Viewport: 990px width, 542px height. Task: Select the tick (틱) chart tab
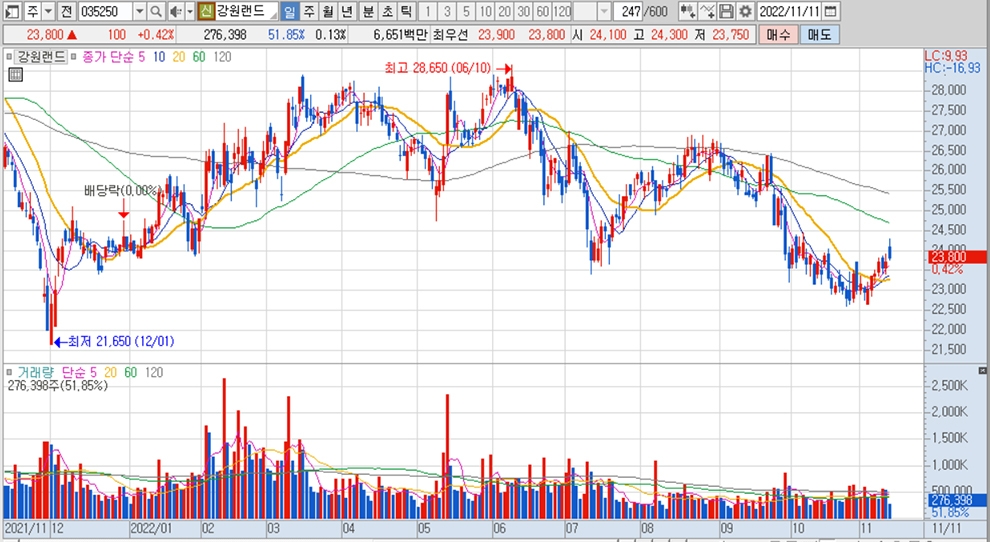[405, 11]
